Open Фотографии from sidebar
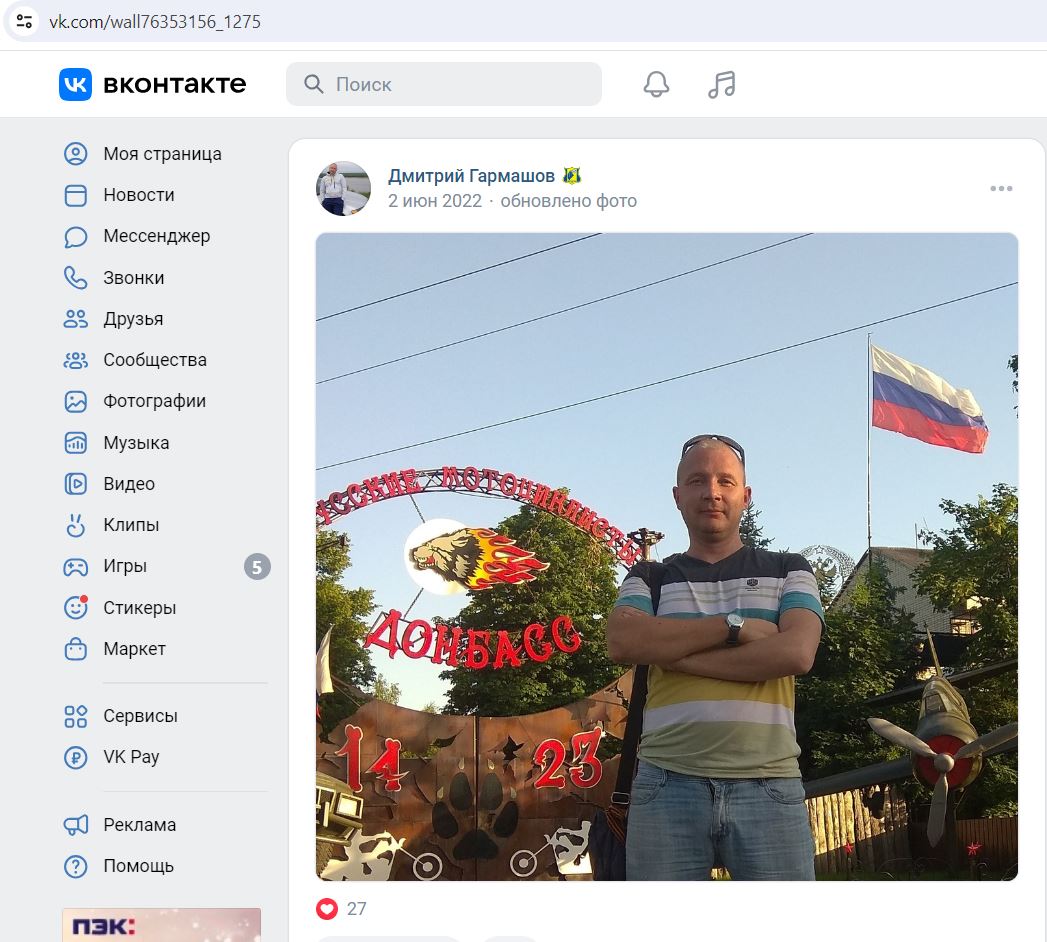This screenshot has height=942, width=1047. (154, 401)
